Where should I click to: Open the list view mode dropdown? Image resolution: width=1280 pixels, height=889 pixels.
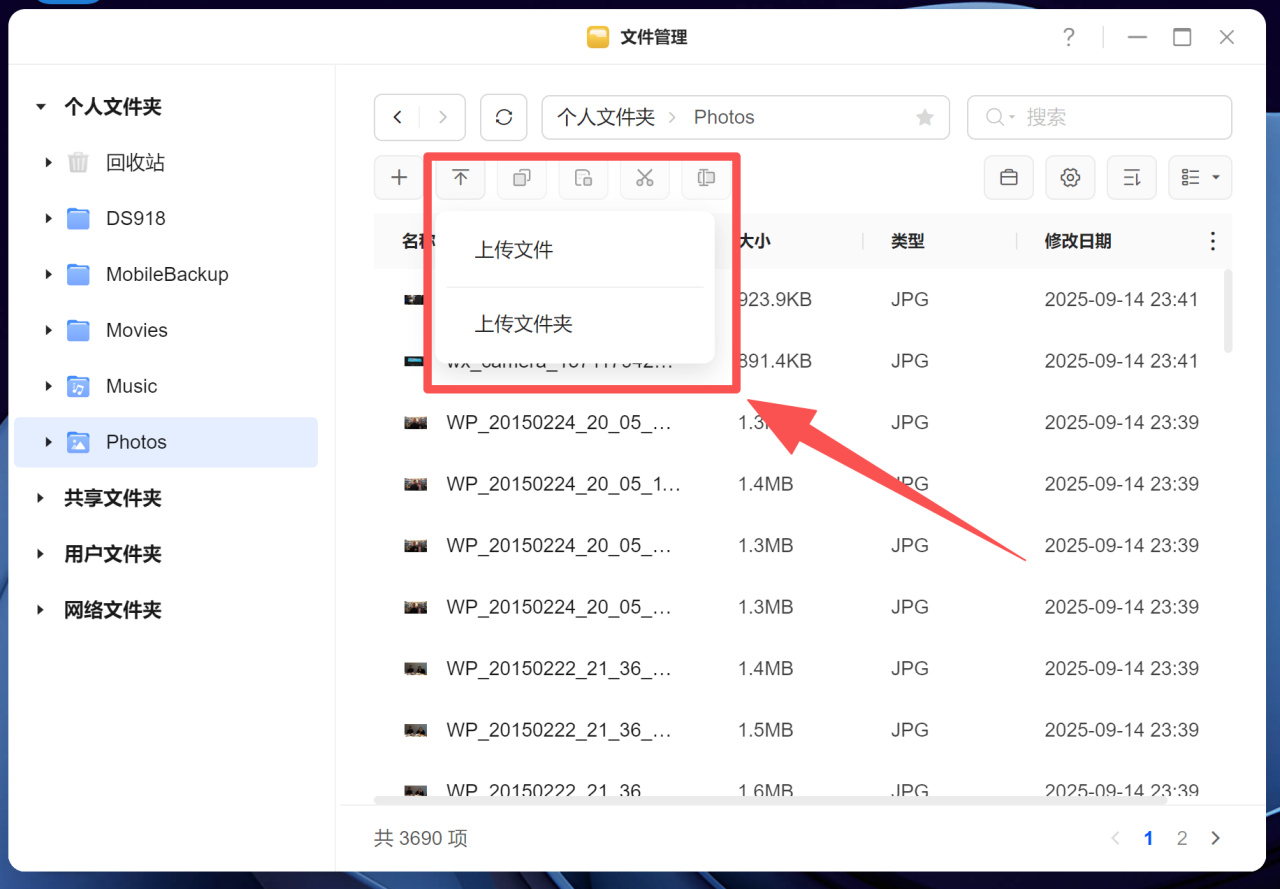[x=1200, y=178]
